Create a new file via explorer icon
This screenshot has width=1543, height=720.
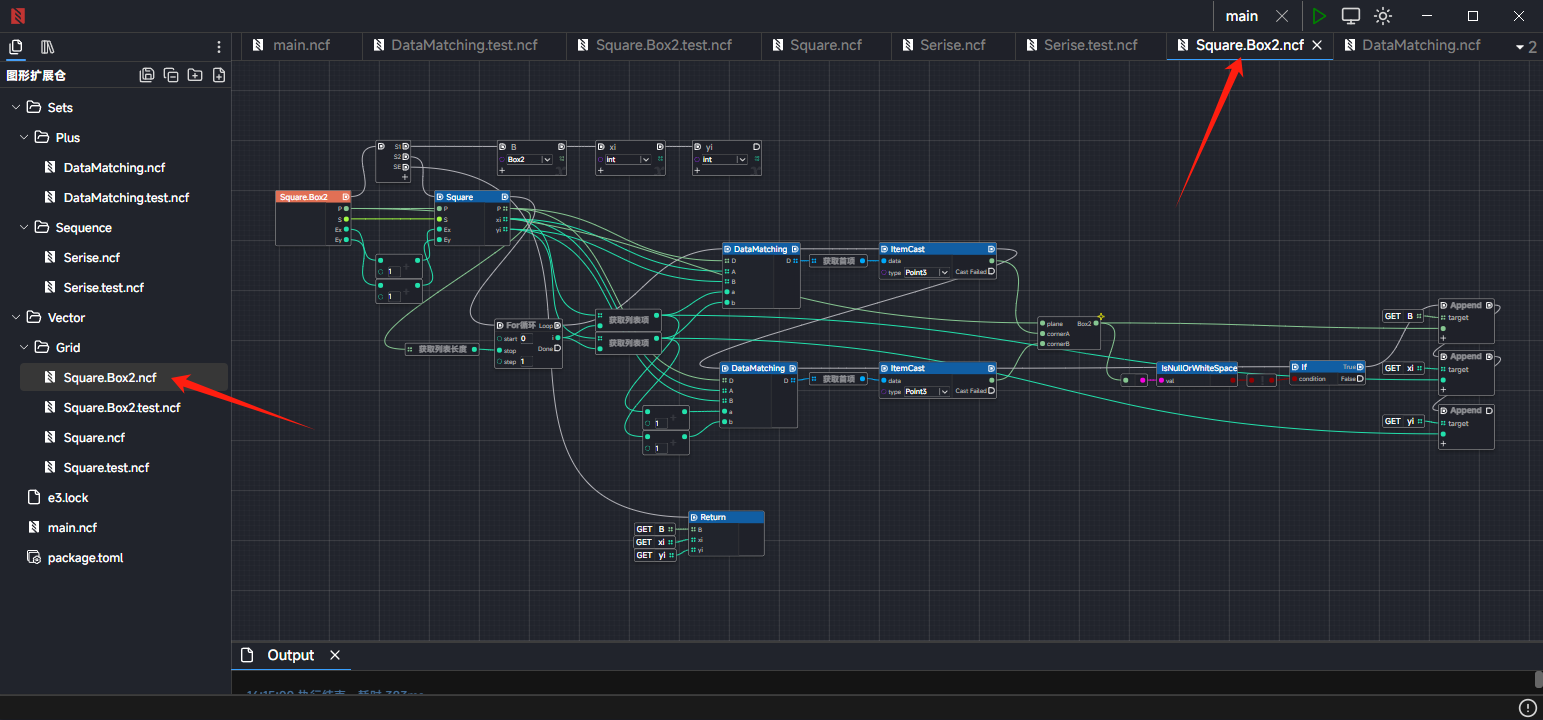click(219, 75)
